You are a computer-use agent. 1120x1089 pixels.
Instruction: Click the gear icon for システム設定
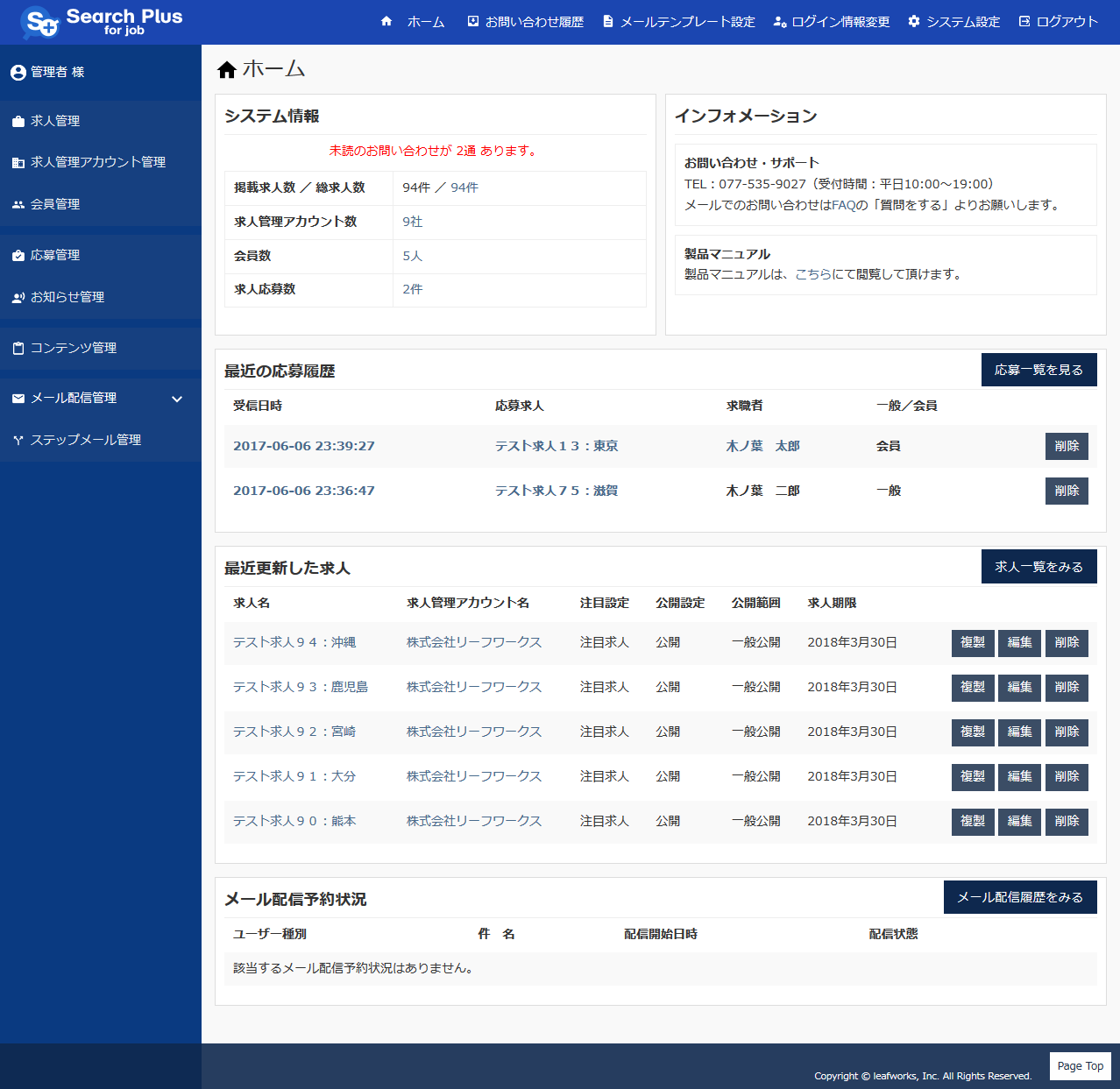pos(914,21)
